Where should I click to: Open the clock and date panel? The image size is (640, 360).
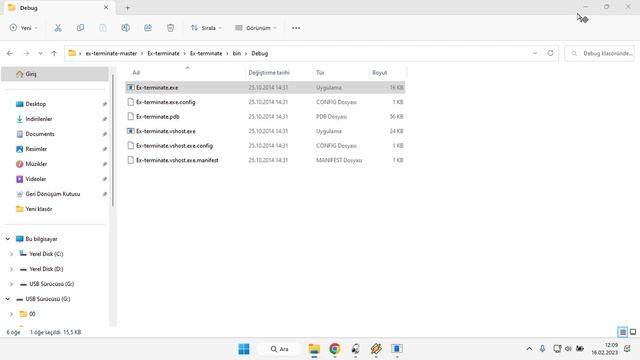pyautogui.click(x=604, y=349)
